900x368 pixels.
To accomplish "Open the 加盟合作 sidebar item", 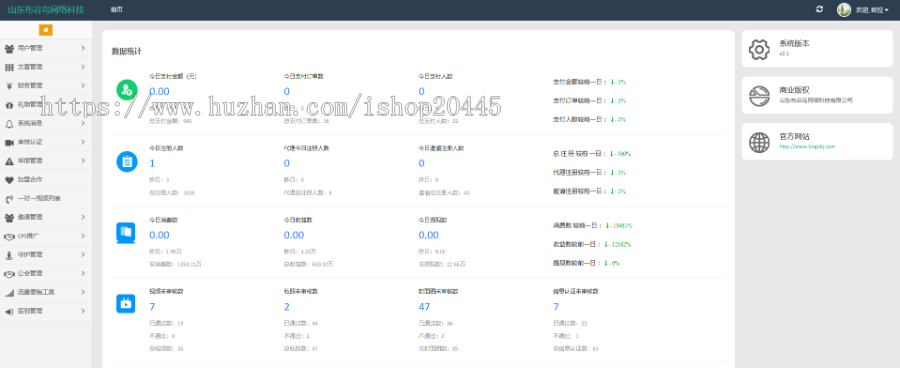I will point(46,180).
